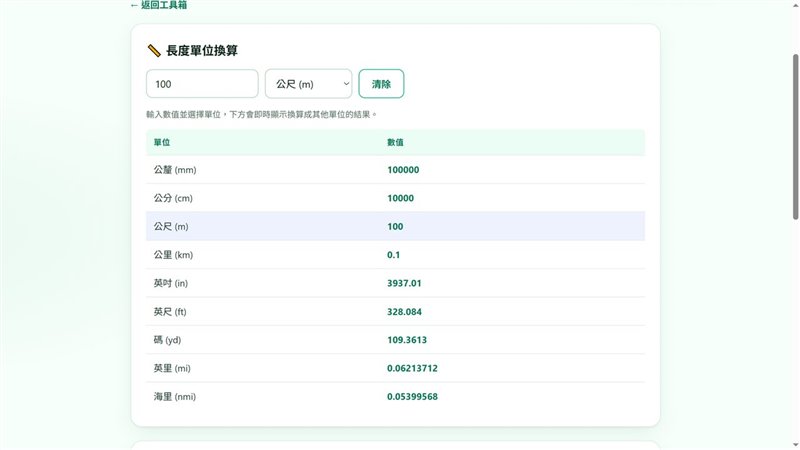Select the 英吋 (in) row label
The image size is (800, 450).
171,283
